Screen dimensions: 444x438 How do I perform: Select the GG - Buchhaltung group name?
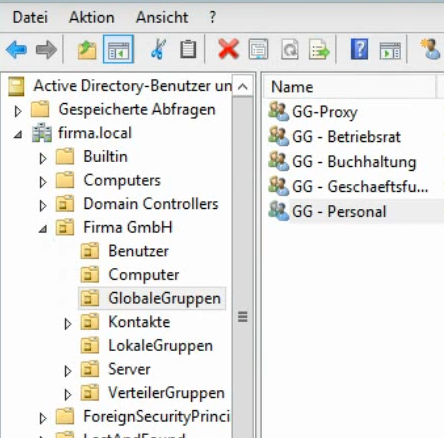click(x=354, y=162)
